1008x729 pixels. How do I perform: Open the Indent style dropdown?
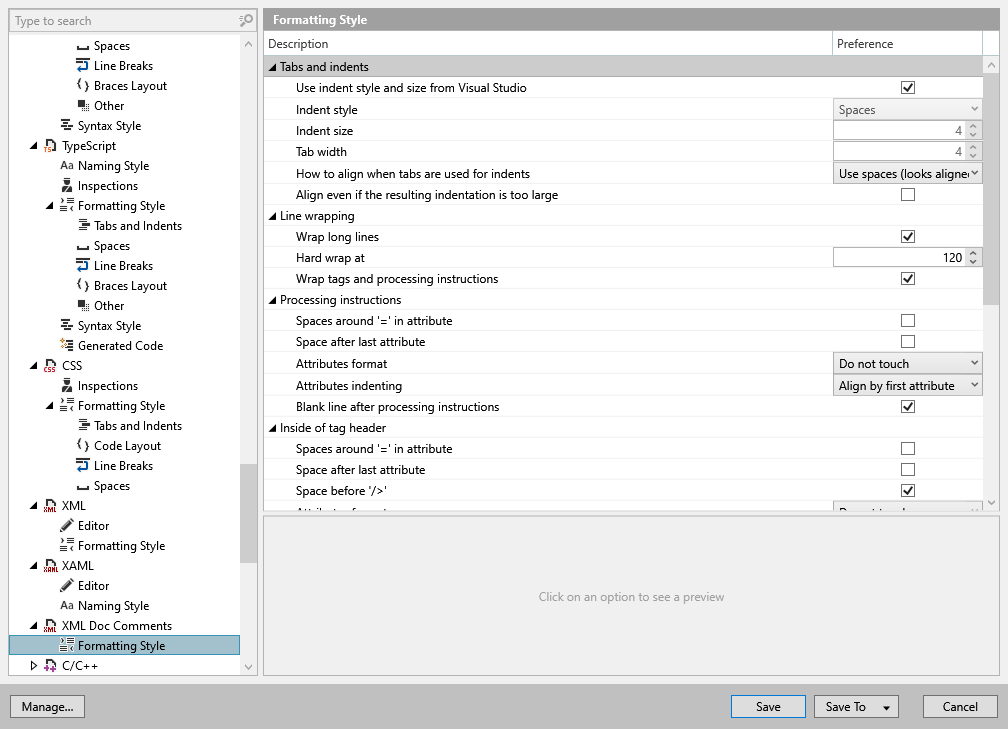(x=906, y=109)
